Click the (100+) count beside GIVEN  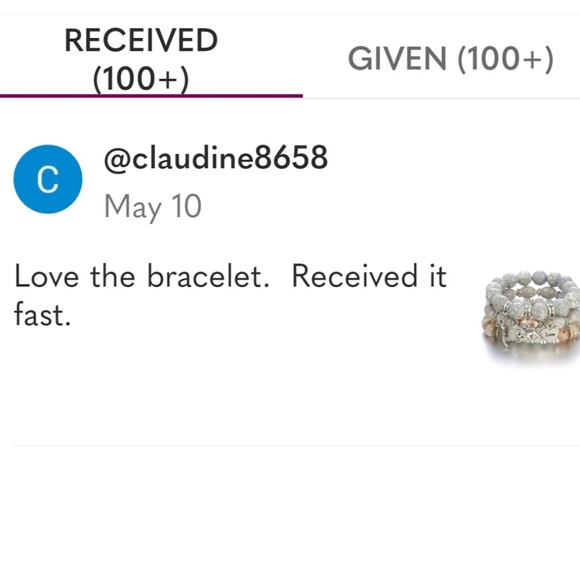(x=506, y=59)
